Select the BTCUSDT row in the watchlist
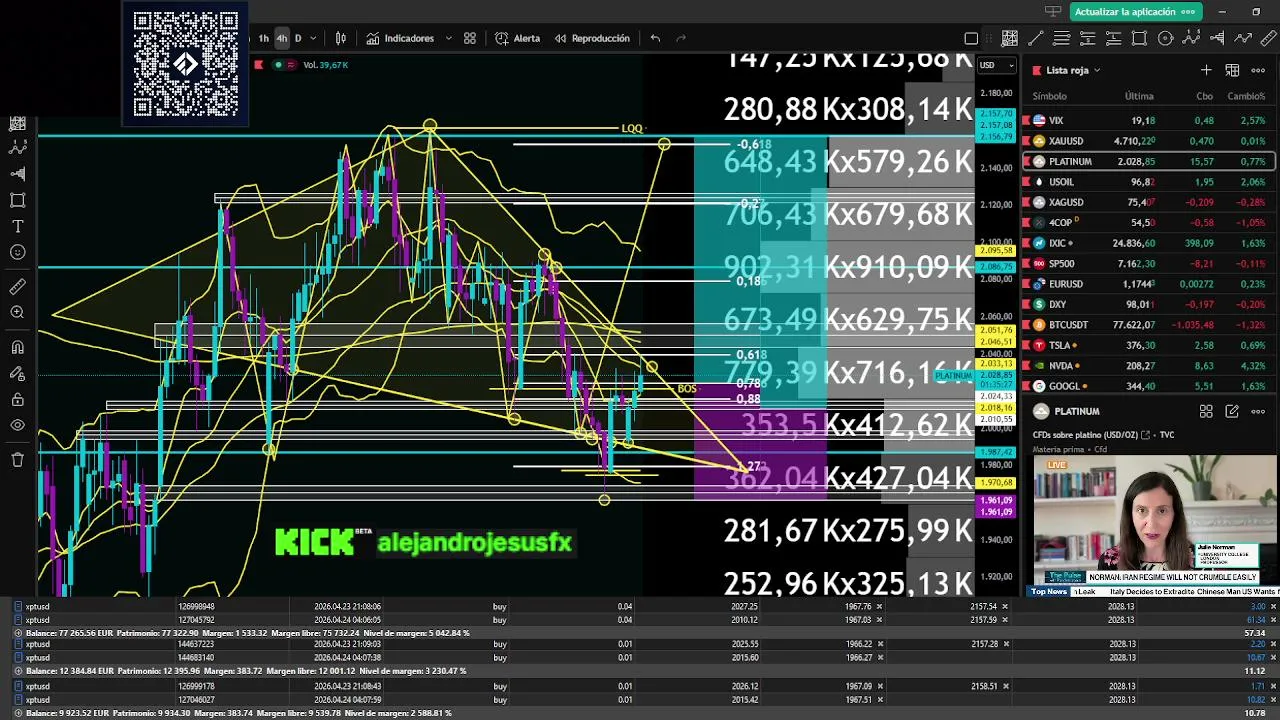Viewport: 1280px width, 720px height. click(1148, 325)
